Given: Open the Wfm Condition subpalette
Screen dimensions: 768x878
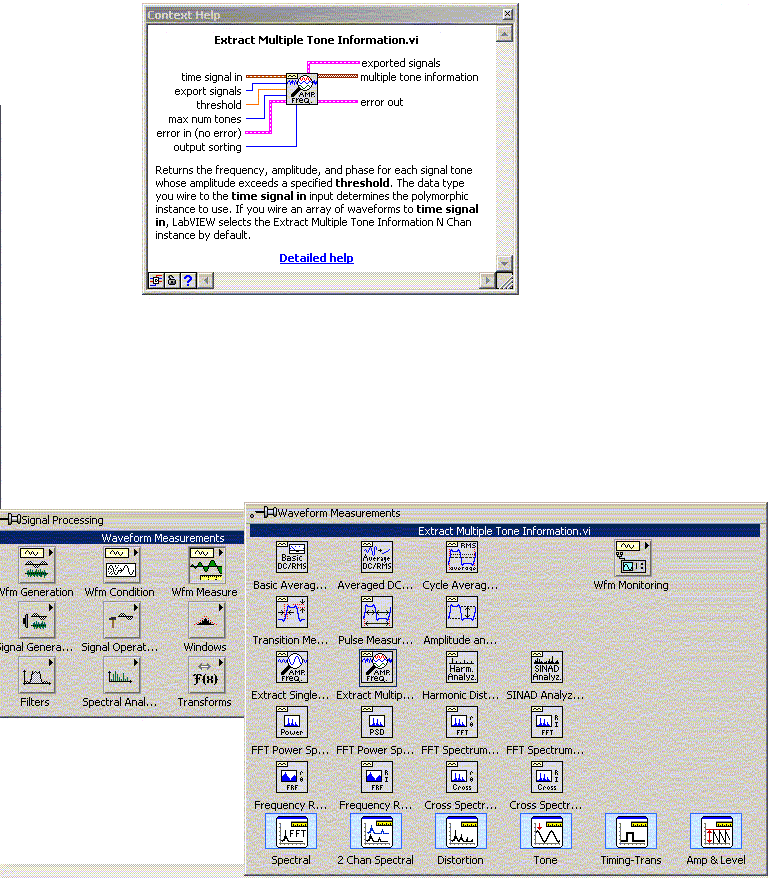Looking at the screenshot, I should pos(121,564).
